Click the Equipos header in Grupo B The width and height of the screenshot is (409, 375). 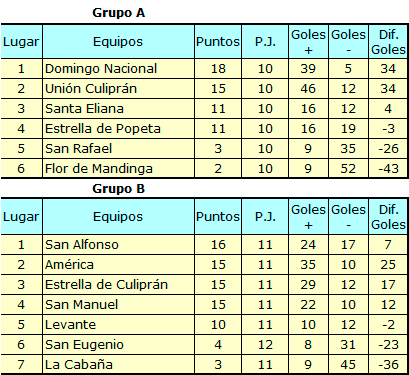point(118,217)
